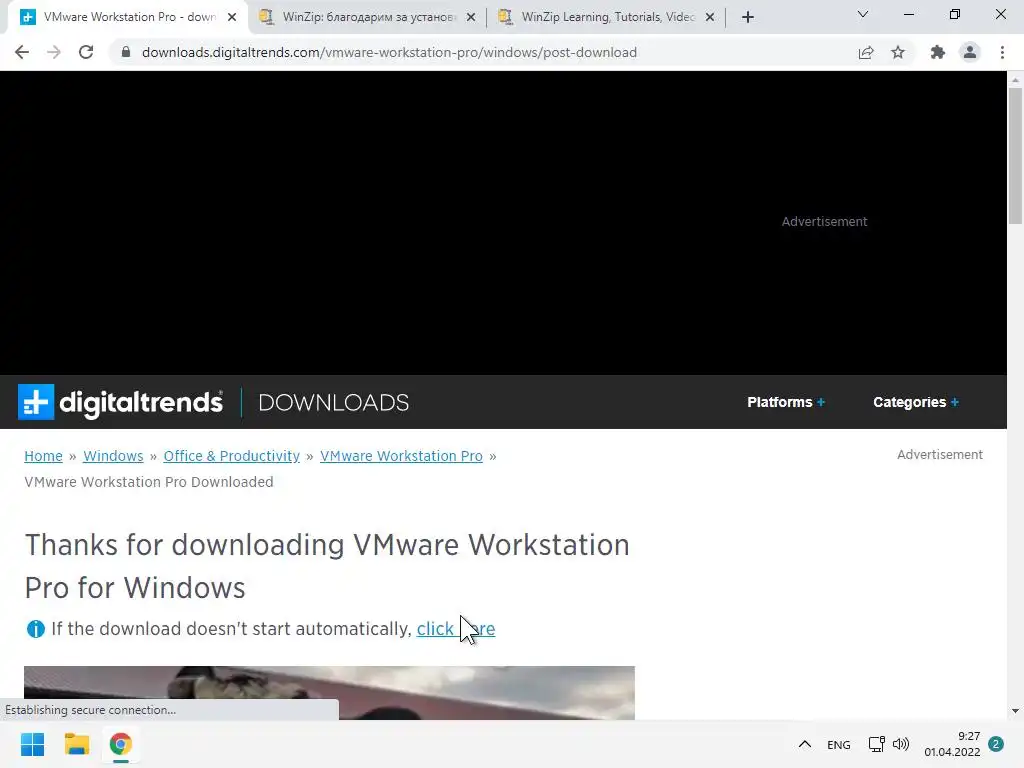The width and height of the screenshot is (1024, 768).
Task: Click 'VMware Workstation Pro Downloaded' text
Action: pyautogui.click(x=149, y=482)
